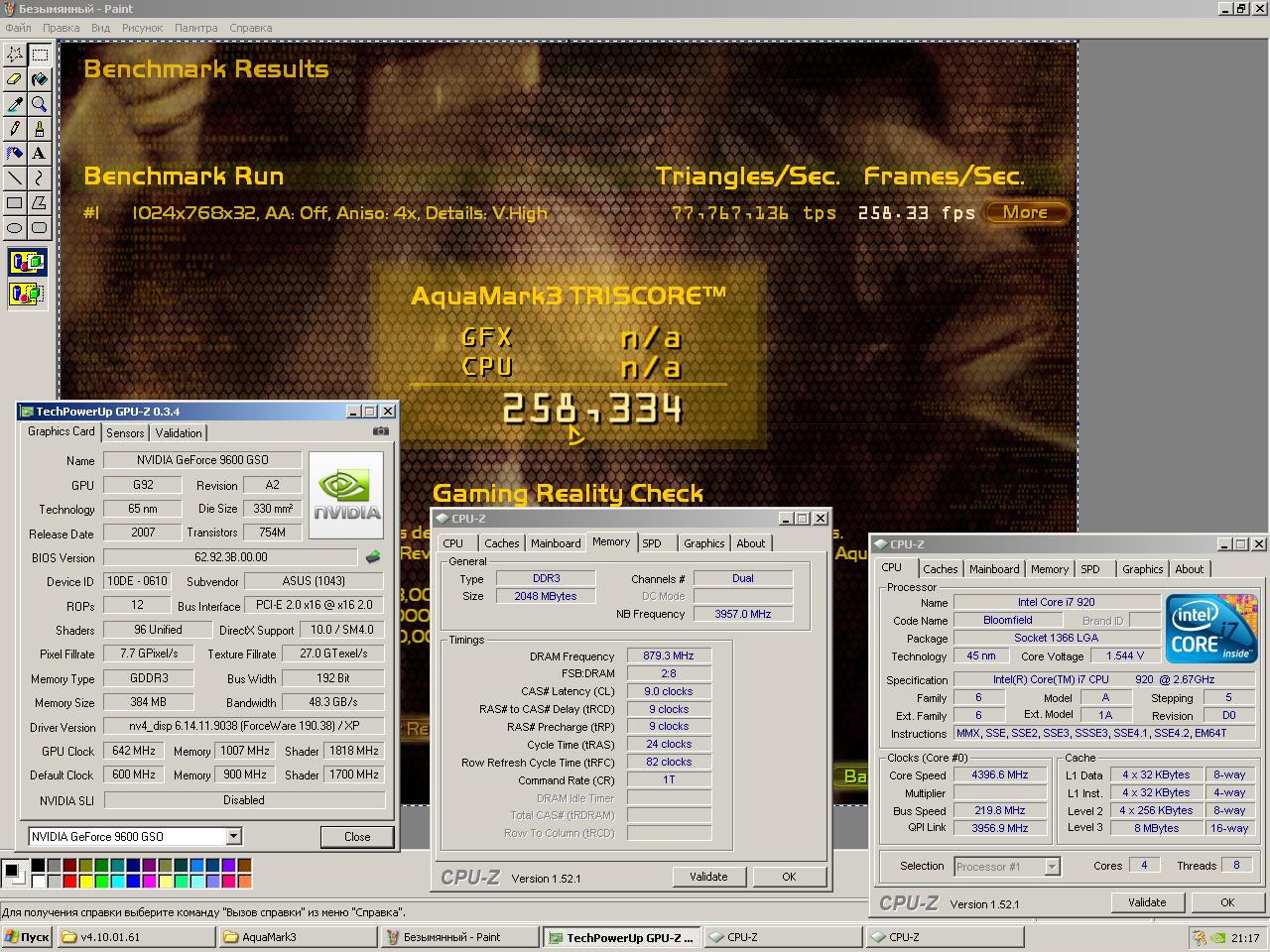Select the rectangular Select tool

[x=40, y=55]
